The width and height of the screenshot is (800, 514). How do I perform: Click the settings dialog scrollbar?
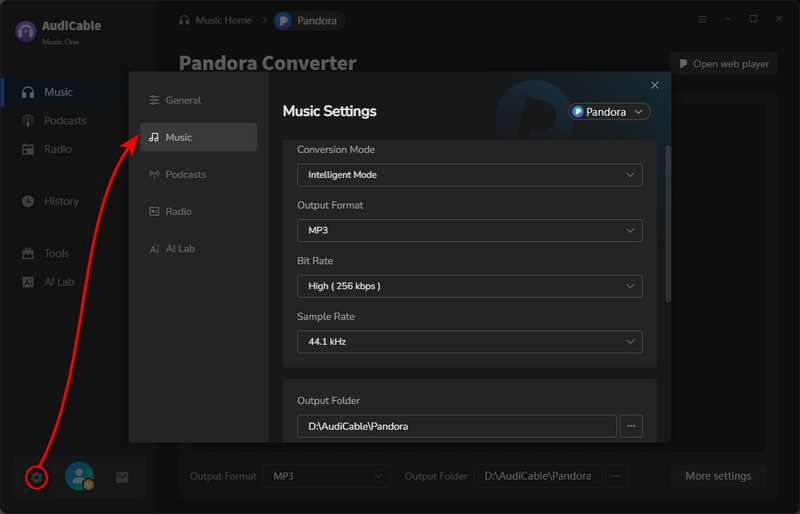(668, 225)
